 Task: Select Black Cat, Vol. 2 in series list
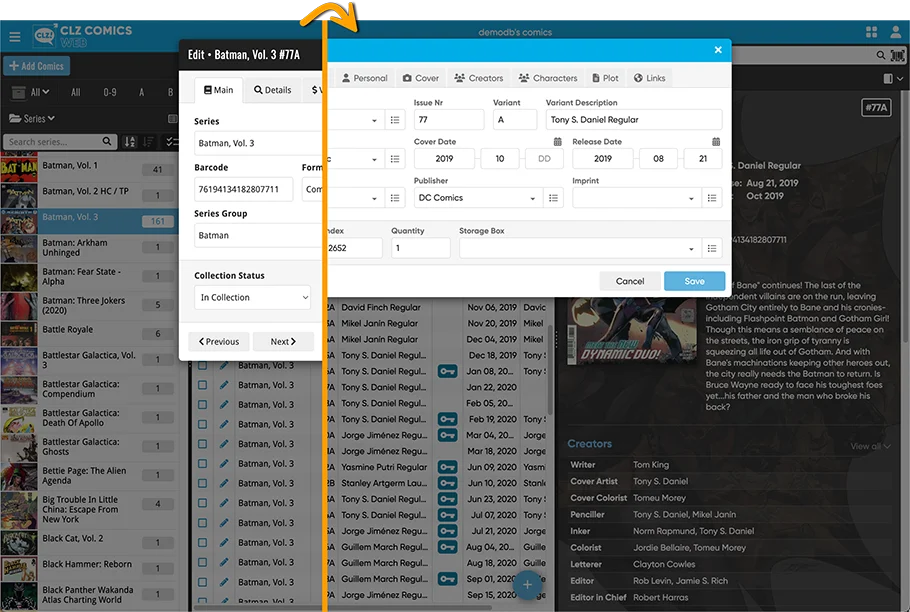click(89, 543)
